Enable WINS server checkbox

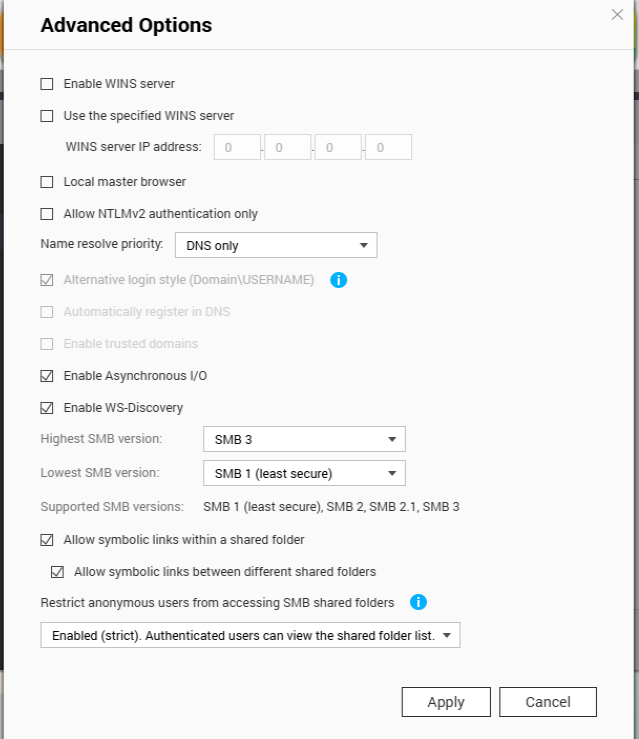47,84
